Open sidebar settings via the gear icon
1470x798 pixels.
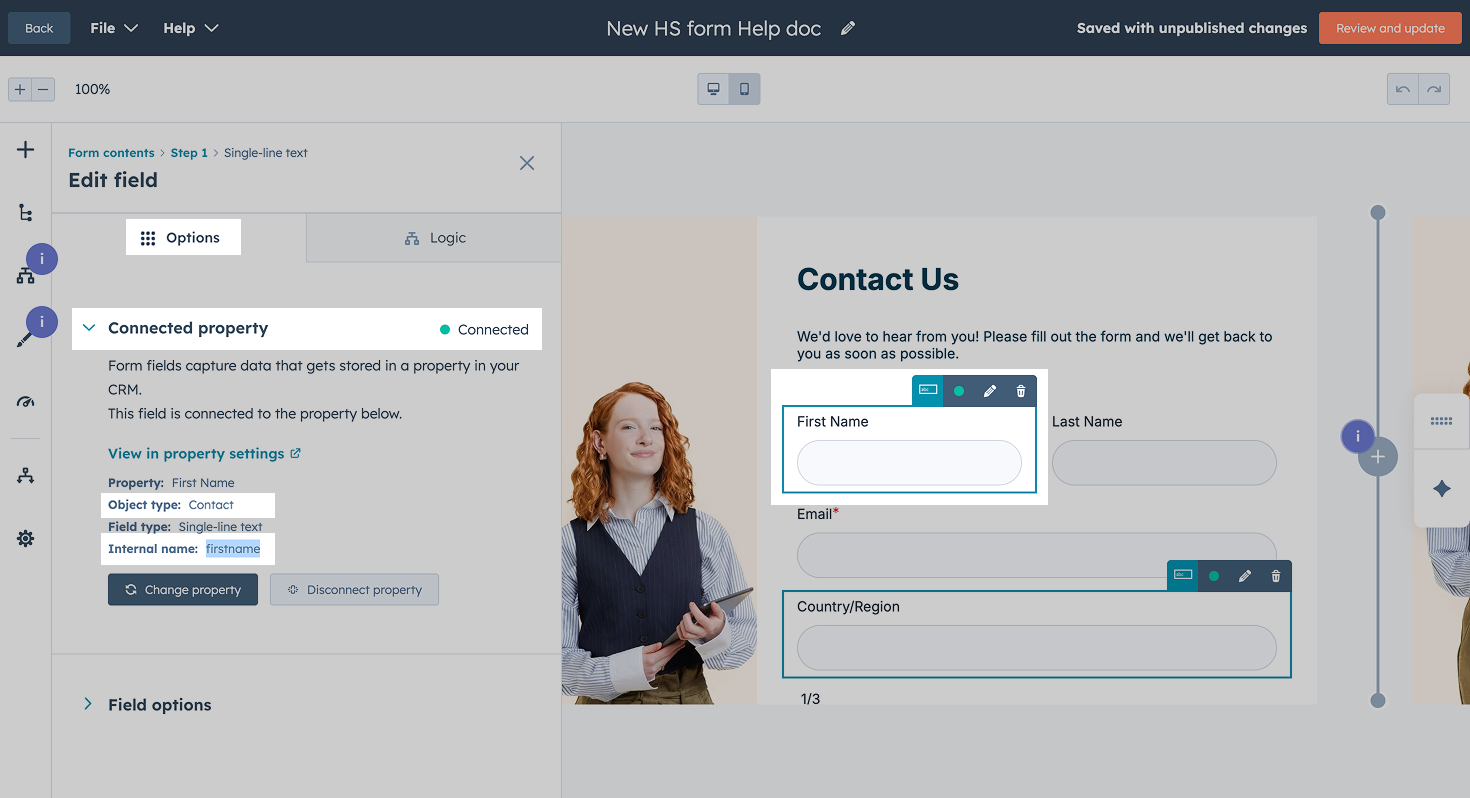(x=24, y=538)
